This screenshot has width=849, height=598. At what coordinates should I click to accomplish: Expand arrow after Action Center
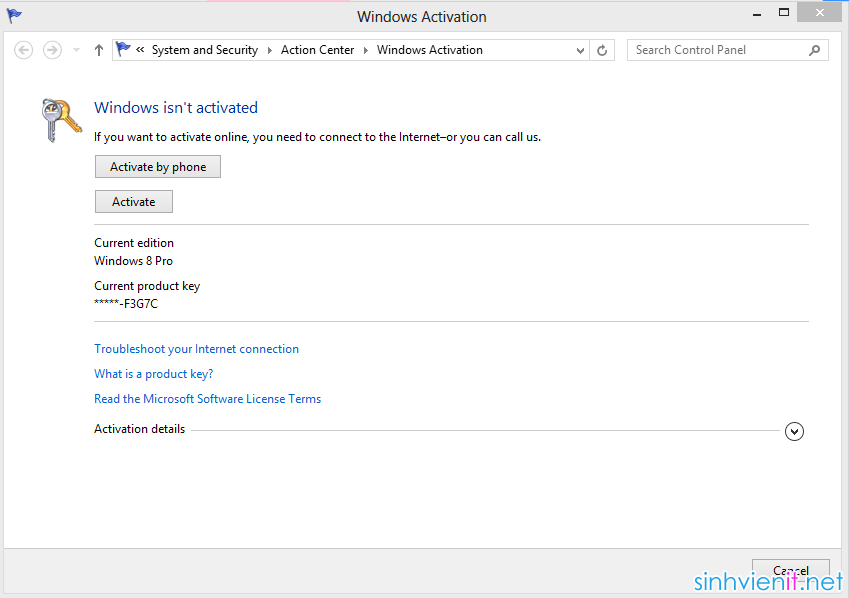365,50
